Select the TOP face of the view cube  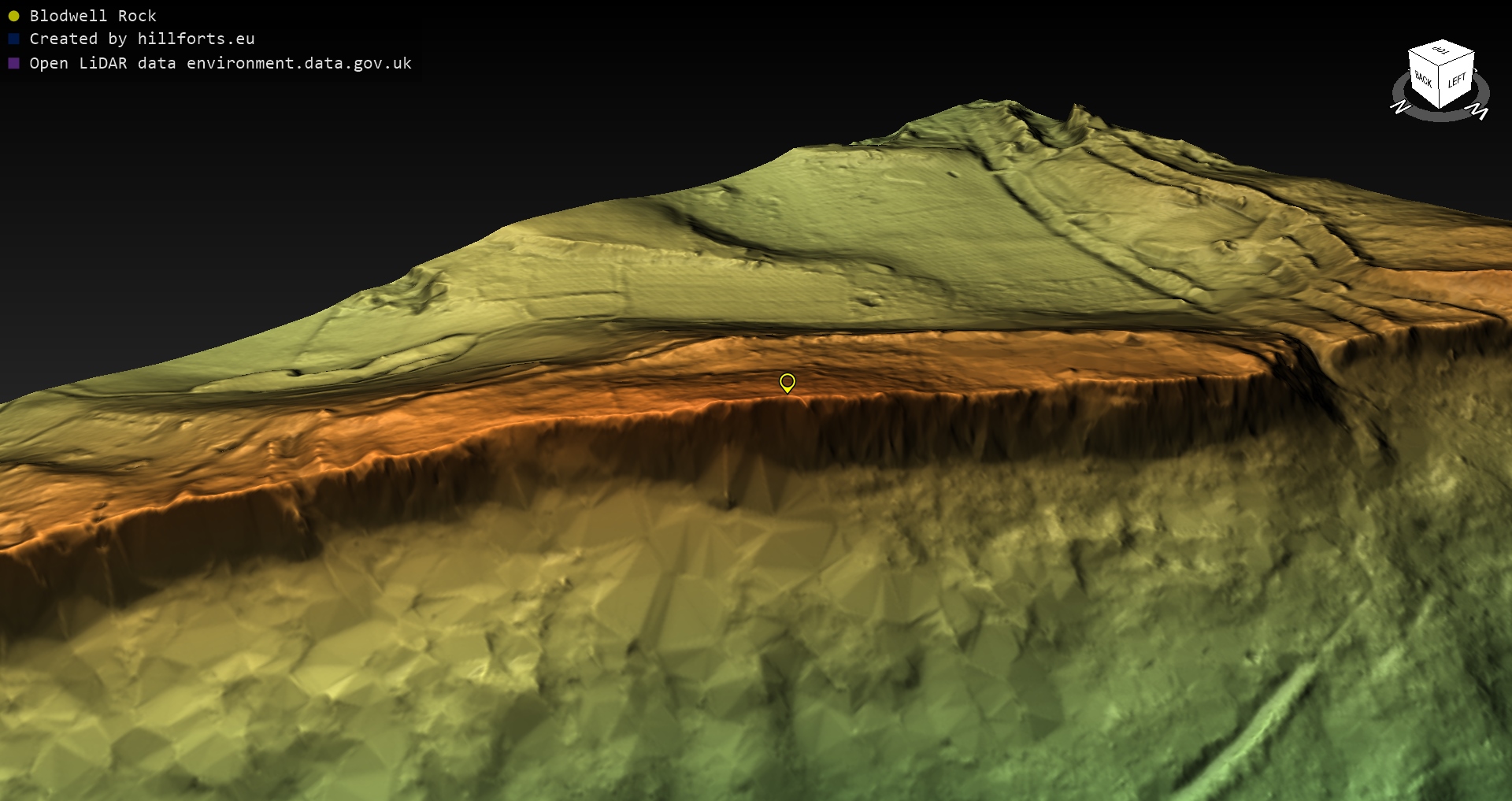pyautogui.click(x=1441, y=52)
